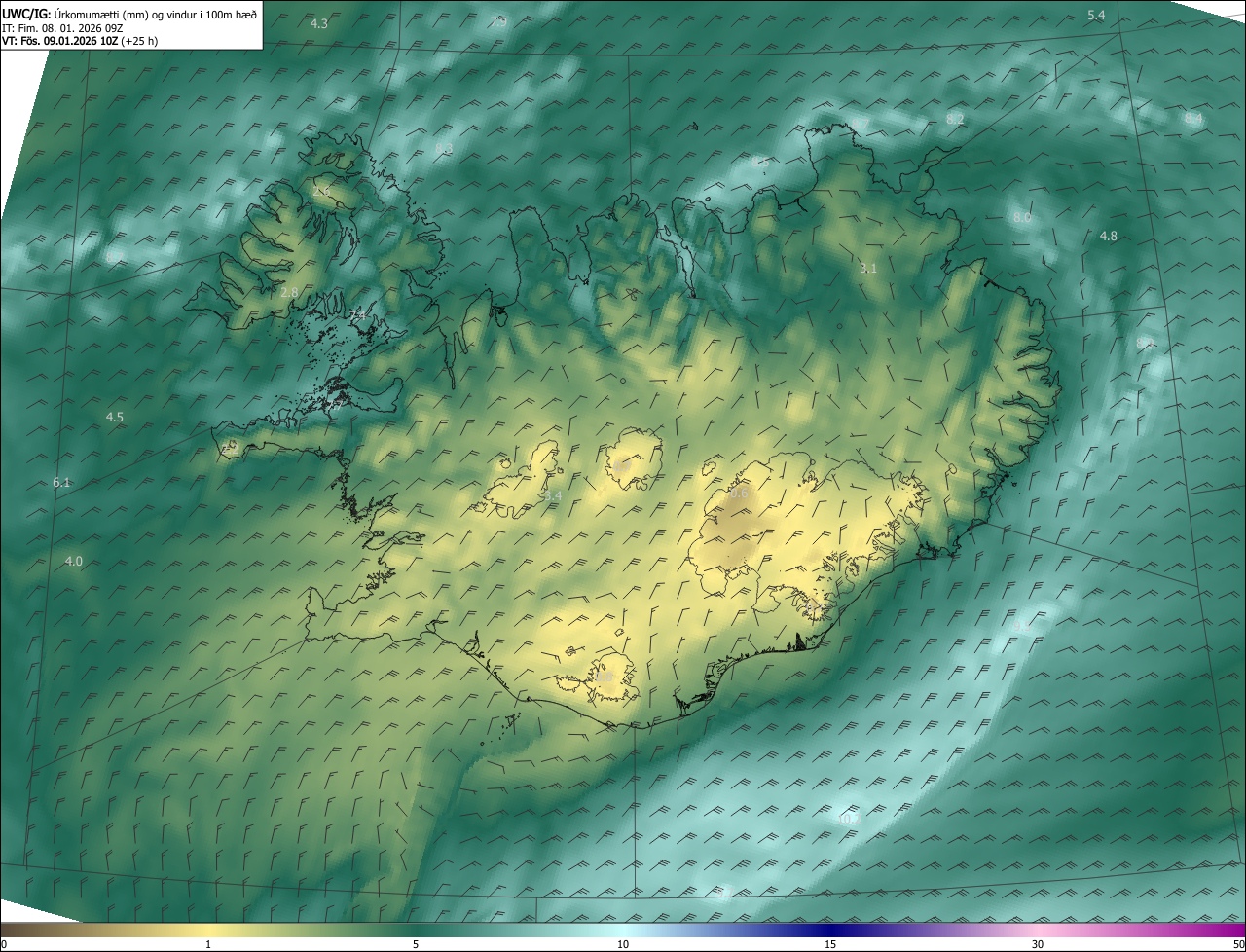Click the 6.1 value label on map
This screenshot has height=952, width=1246.
pos(61,483)
